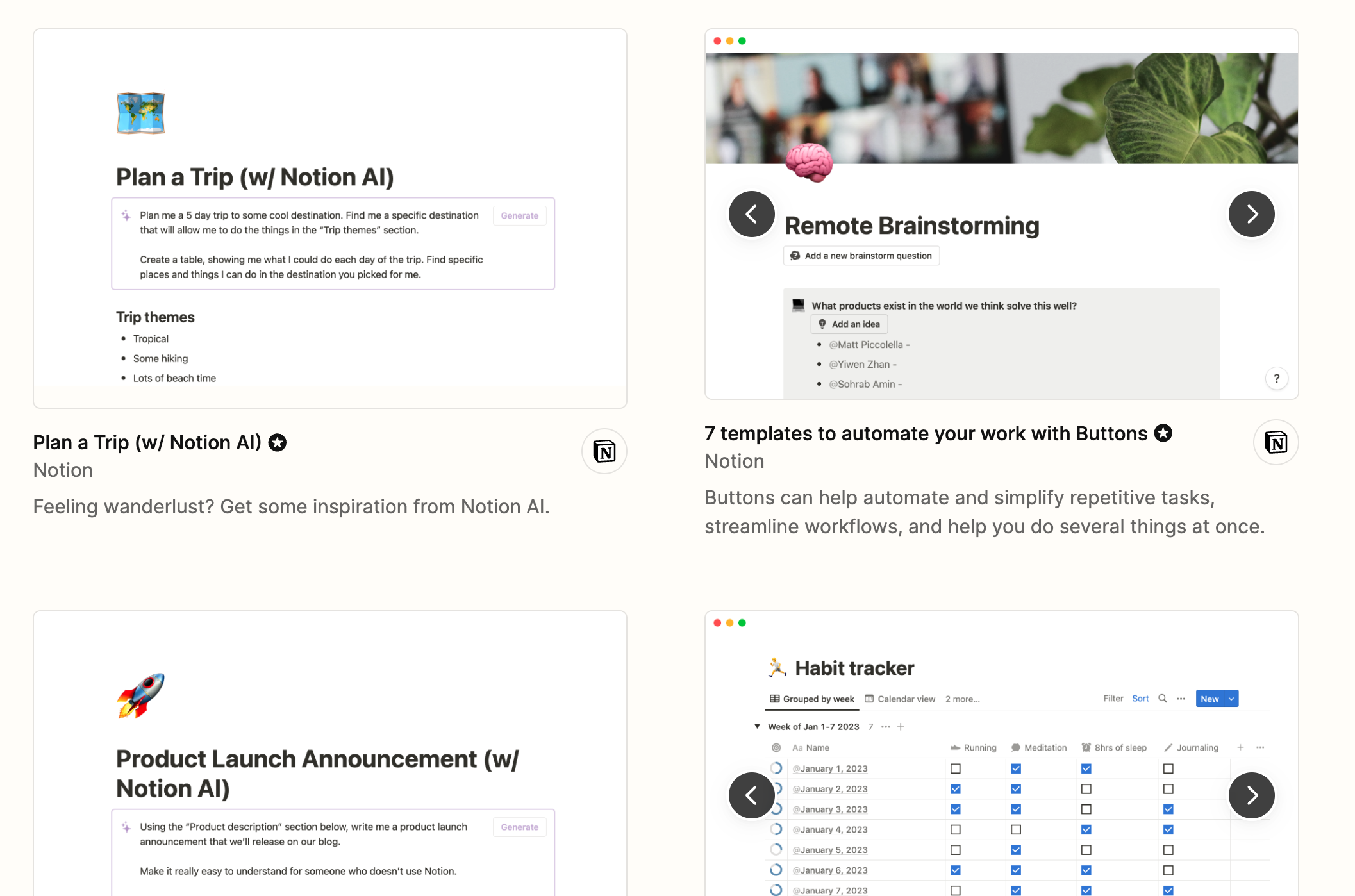Uncheck 8hrs of sleep for January 4, 2023
Image resolution: width=1355 pixels, height=896 pixels.
point(1086,830)
